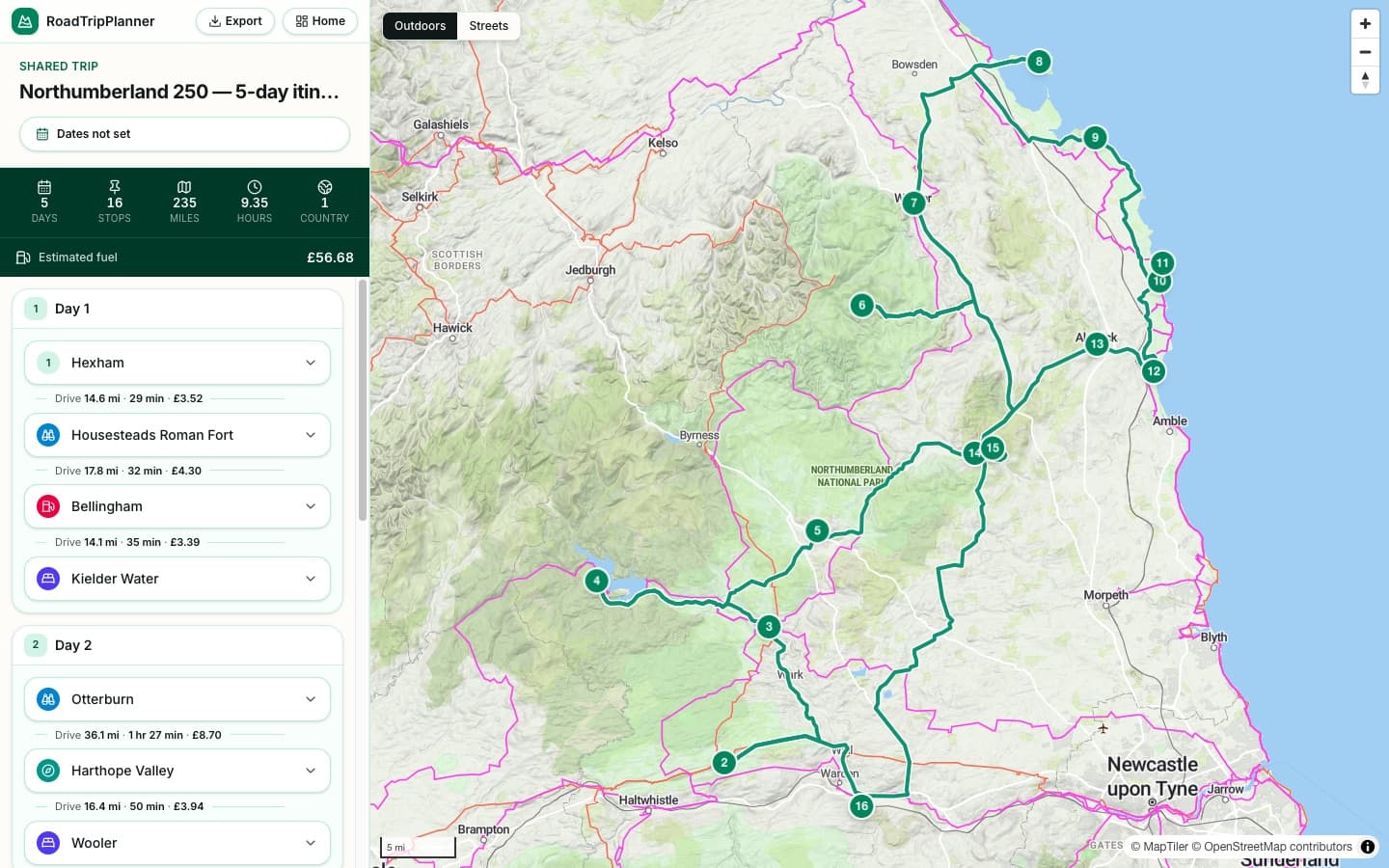Click the Kielder Water bed icon
The width and height of the screenshot is (1389, 868).
(48, 579)
